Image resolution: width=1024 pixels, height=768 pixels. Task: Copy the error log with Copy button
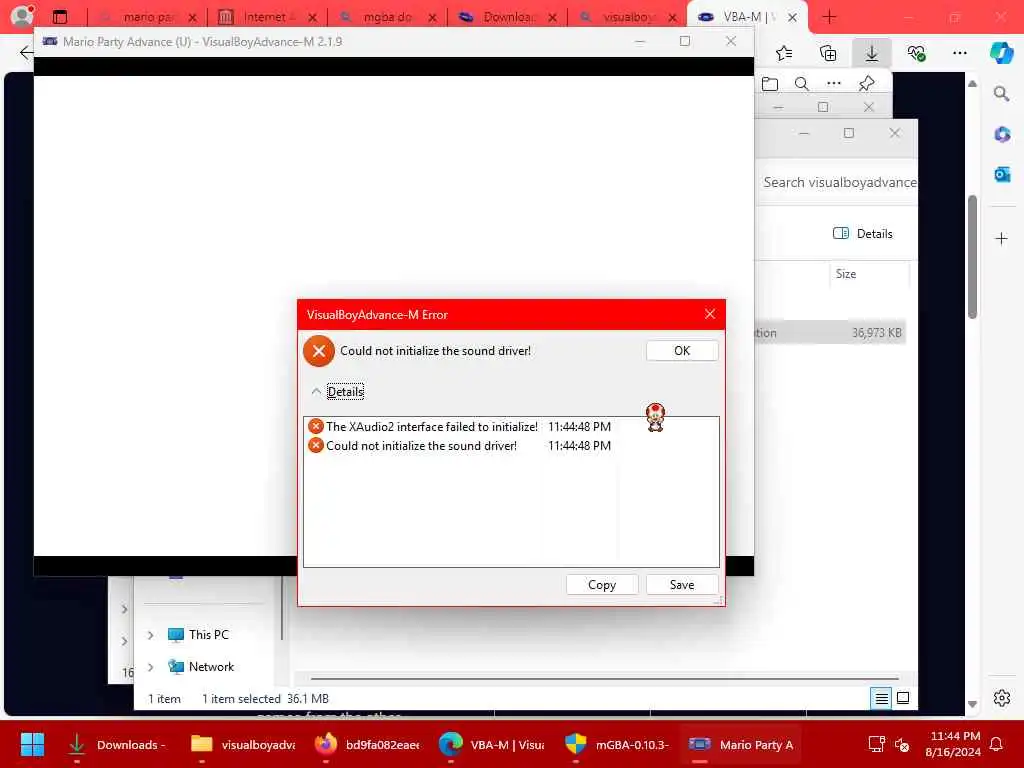coord(601,584)
